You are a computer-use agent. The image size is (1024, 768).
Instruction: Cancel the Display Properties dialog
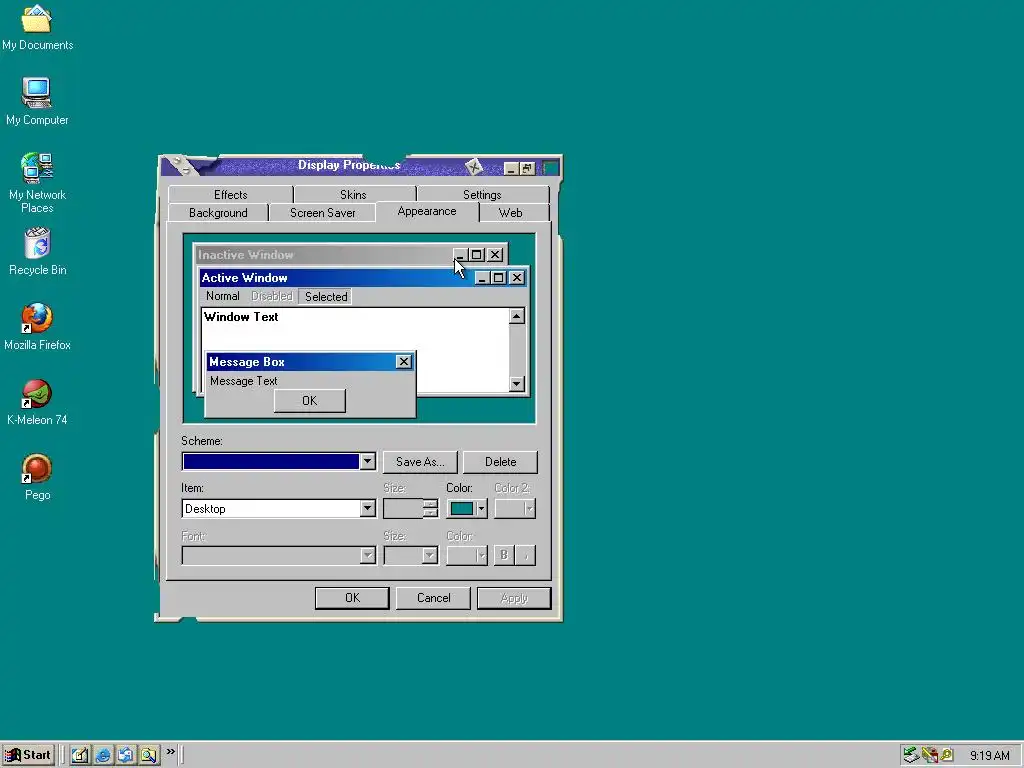point(433,598)
